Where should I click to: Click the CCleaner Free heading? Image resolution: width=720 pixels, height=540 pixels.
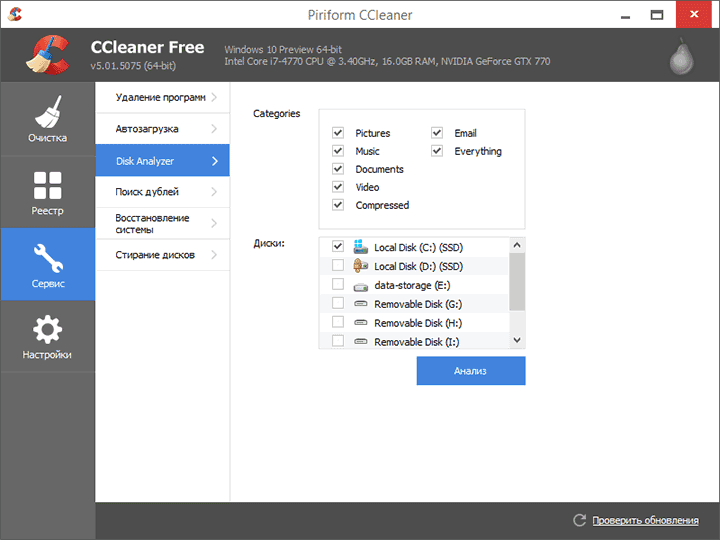[x=147, y=47]
